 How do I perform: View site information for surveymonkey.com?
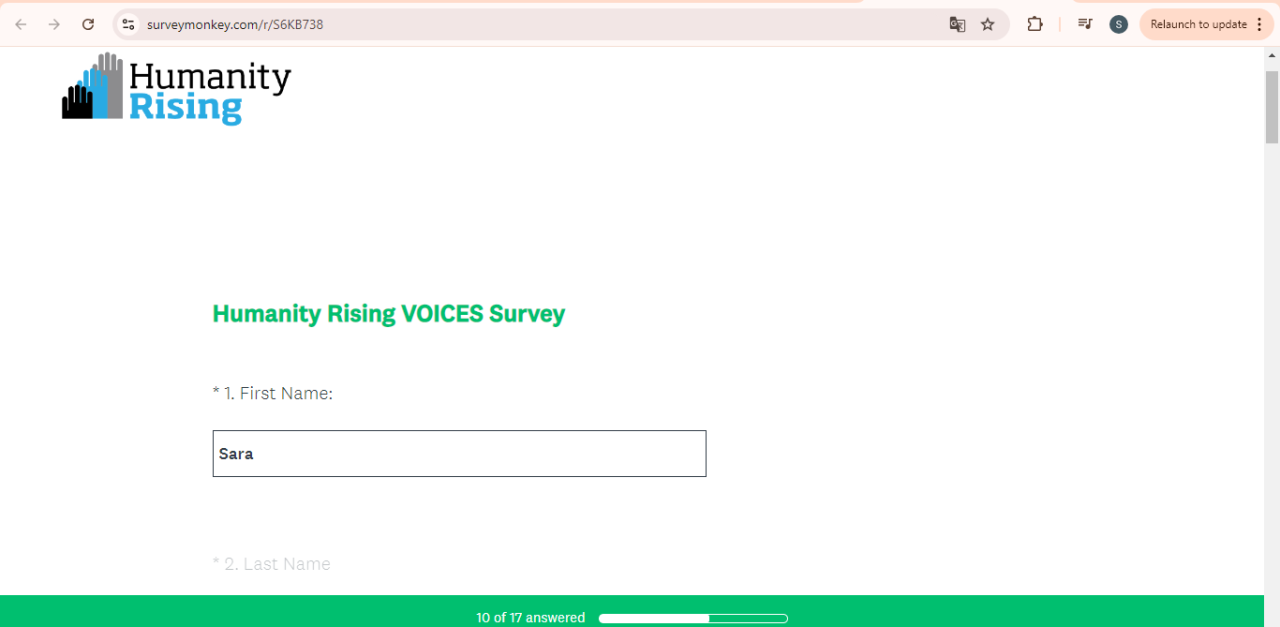click(x=127, y=24)
